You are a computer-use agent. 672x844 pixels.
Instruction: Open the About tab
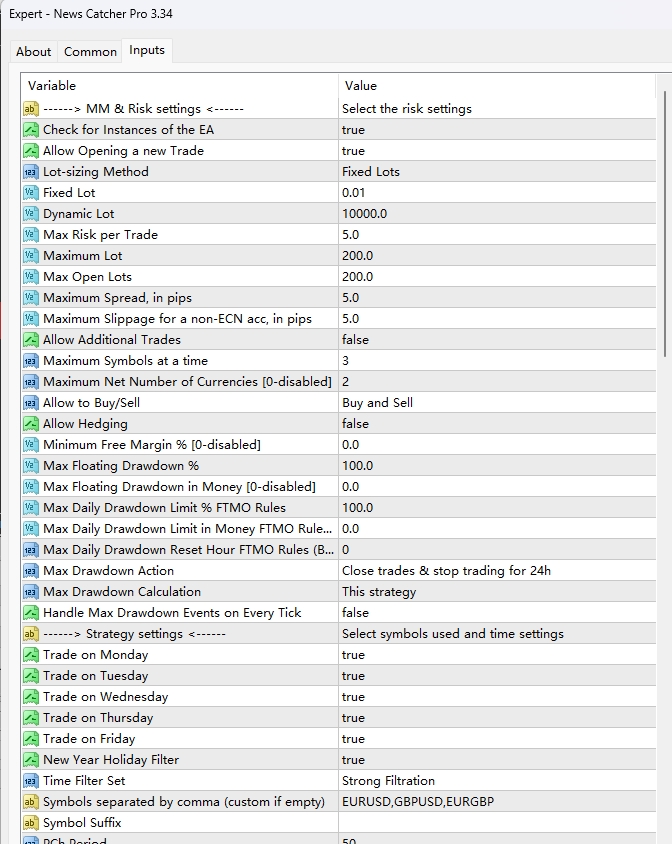(33, 52)
